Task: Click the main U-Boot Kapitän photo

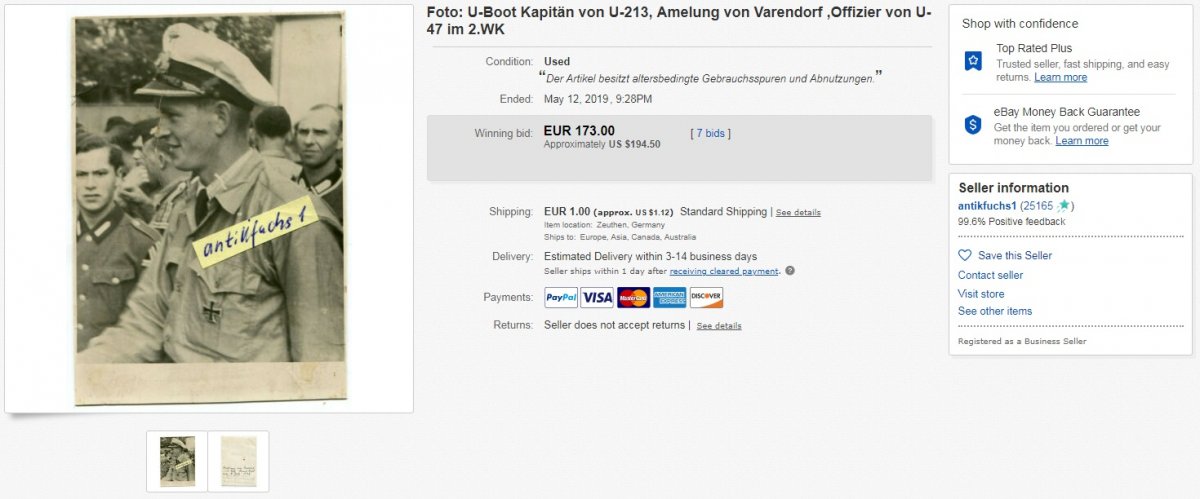Action: coord(209,208)
